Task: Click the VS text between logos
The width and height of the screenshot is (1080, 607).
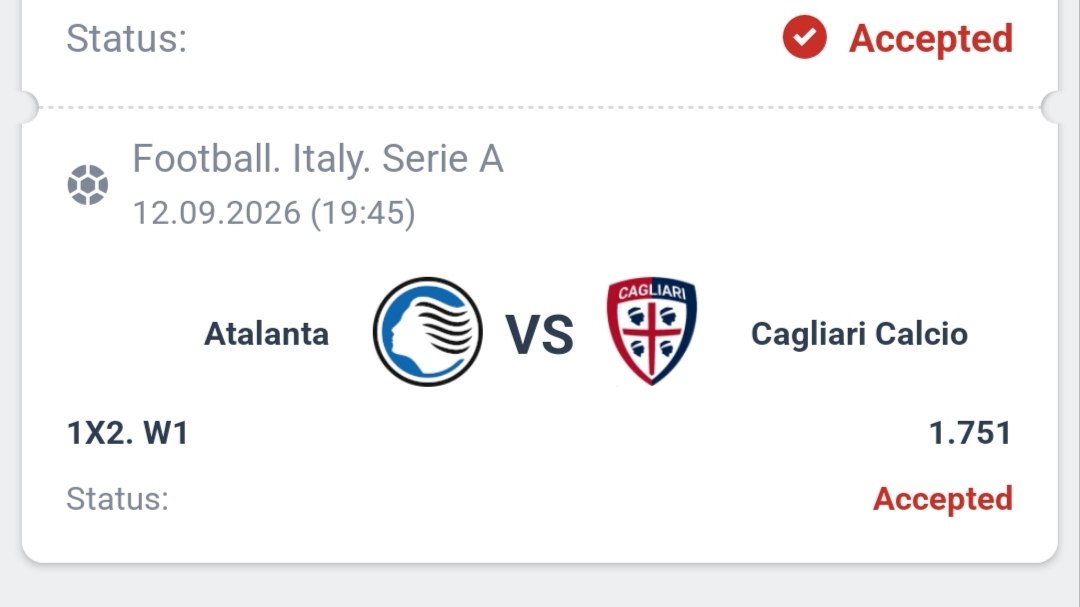Action: point(539,335)
